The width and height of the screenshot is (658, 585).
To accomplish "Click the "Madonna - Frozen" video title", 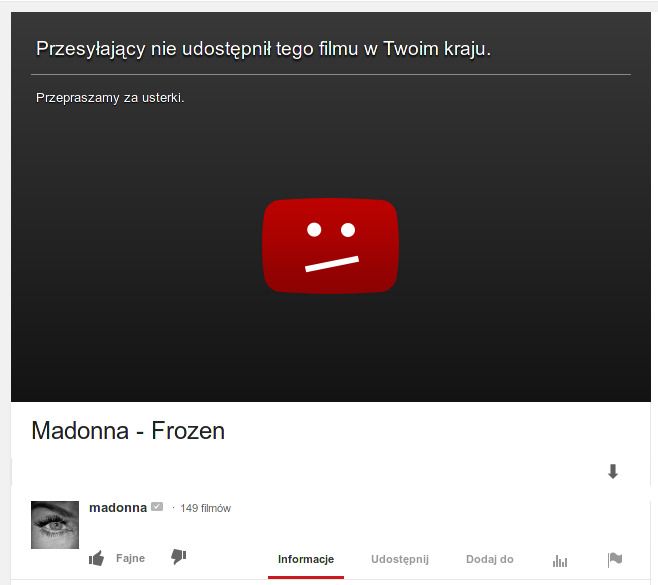I will 128,431.
